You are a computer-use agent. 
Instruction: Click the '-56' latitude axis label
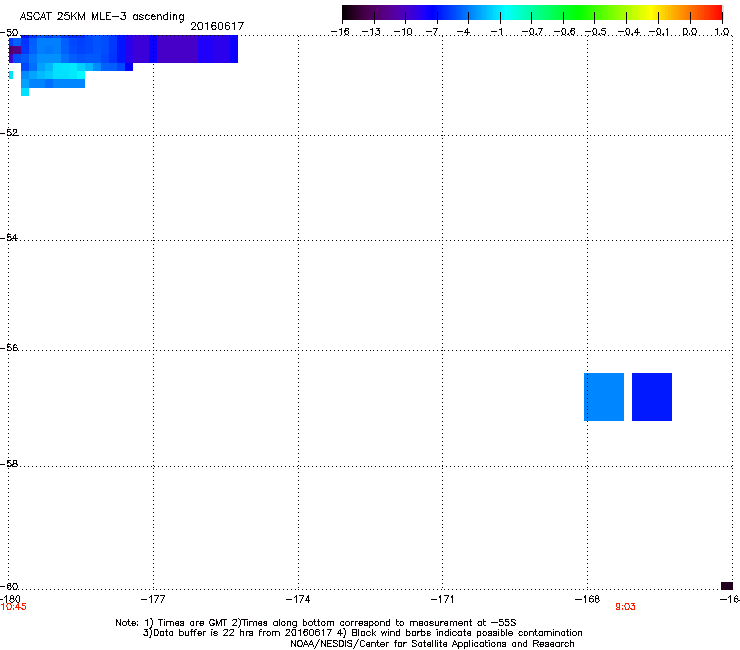[9, 348]
